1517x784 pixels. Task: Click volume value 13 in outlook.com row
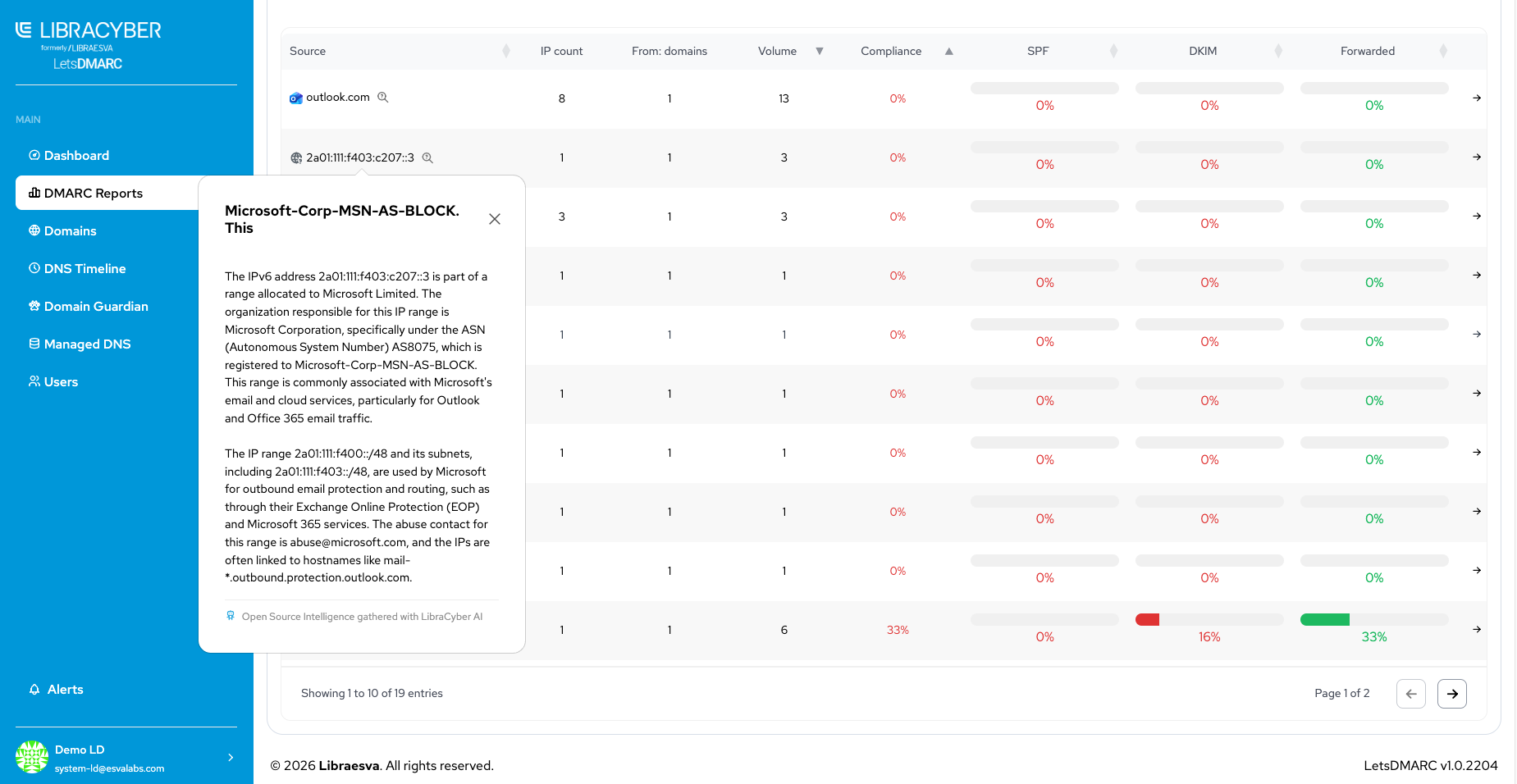pos(784,98)
